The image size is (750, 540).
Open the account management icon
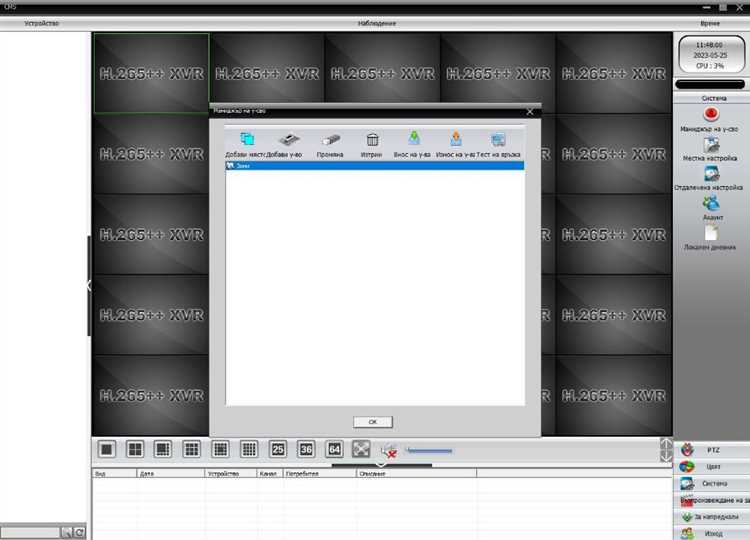711,204
